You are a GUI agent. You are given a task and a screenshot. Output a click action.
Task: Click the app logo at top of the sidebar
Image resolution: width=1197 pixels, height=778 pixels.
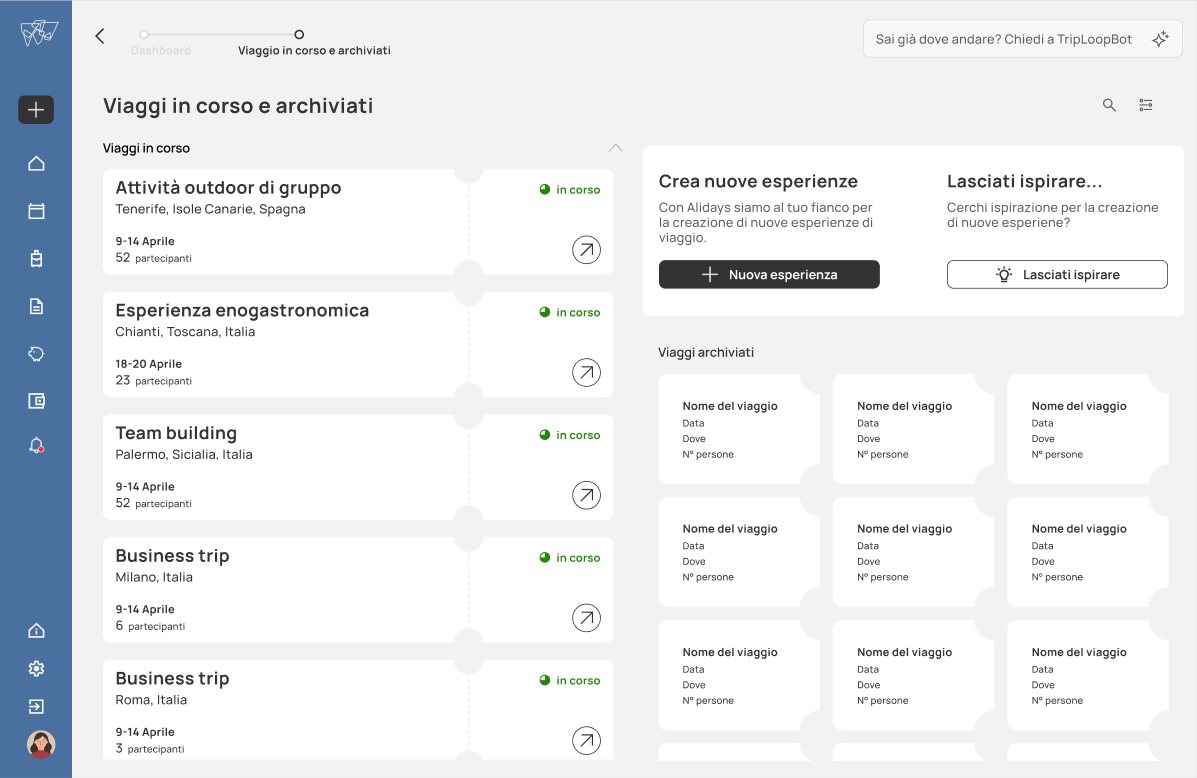tap(39, 33)
